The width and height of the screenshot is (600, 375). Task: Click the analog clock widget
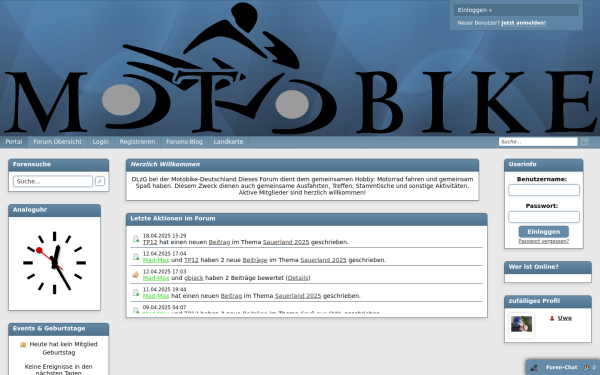coord(54,263)
